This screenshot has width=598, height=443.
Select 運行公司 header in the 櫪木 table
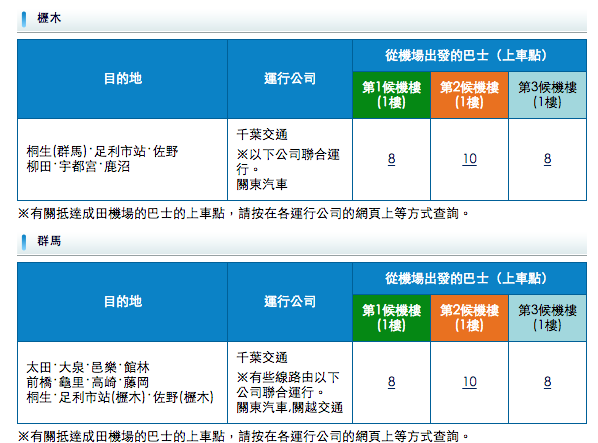pyautogui.click(x=290, y=79)
